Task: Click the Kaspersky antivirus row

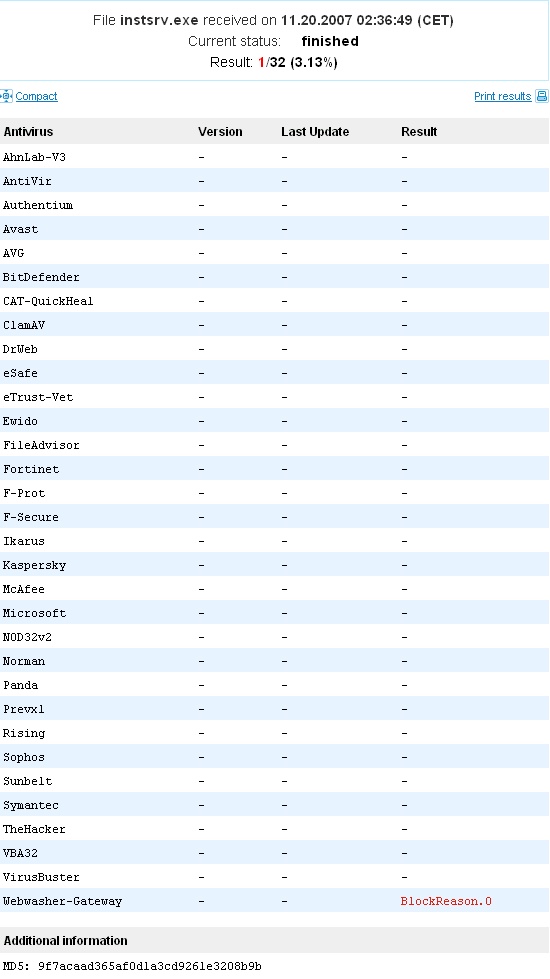Action: click(x=275, y=565)
